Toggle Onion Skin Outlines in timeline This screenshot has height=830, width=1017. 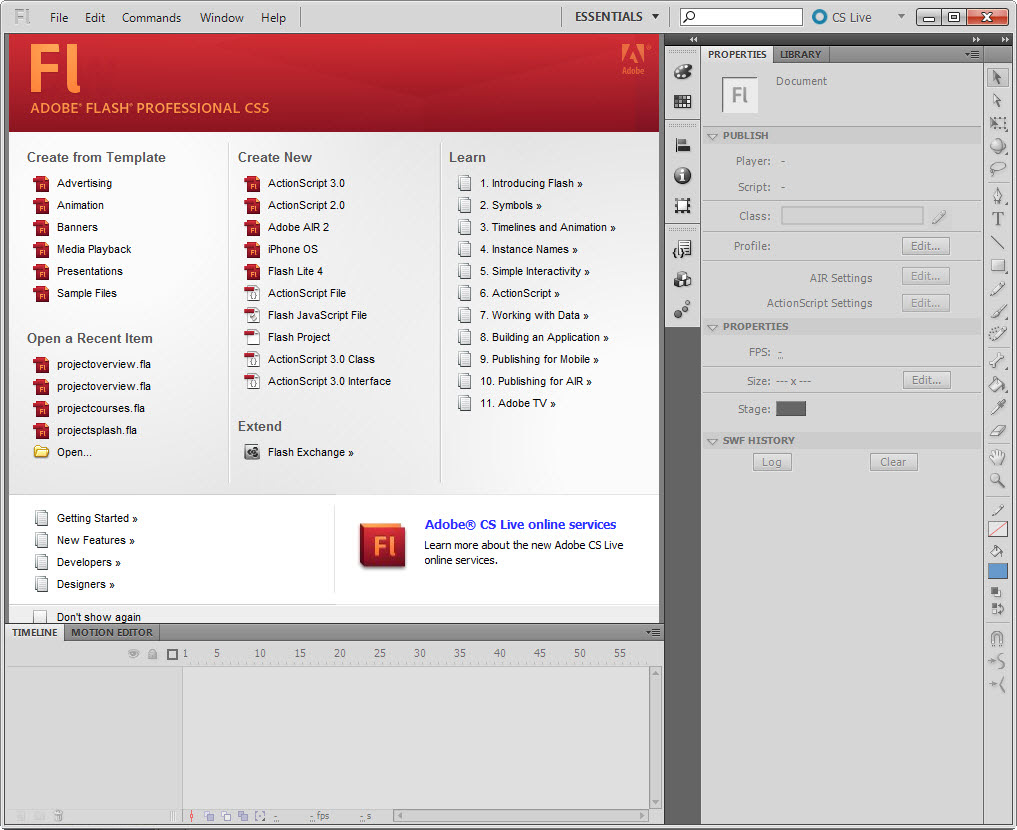[x=226, y=816]
